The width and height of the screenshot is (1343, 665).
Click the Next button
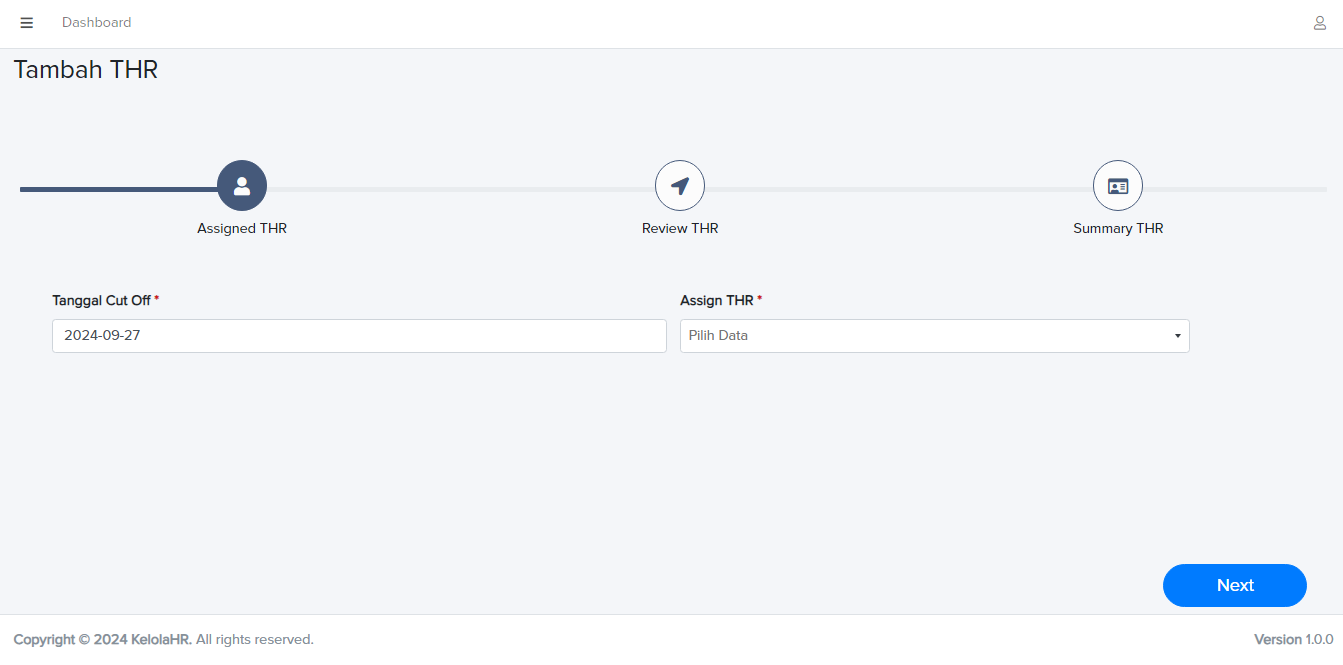[1234, 585]
